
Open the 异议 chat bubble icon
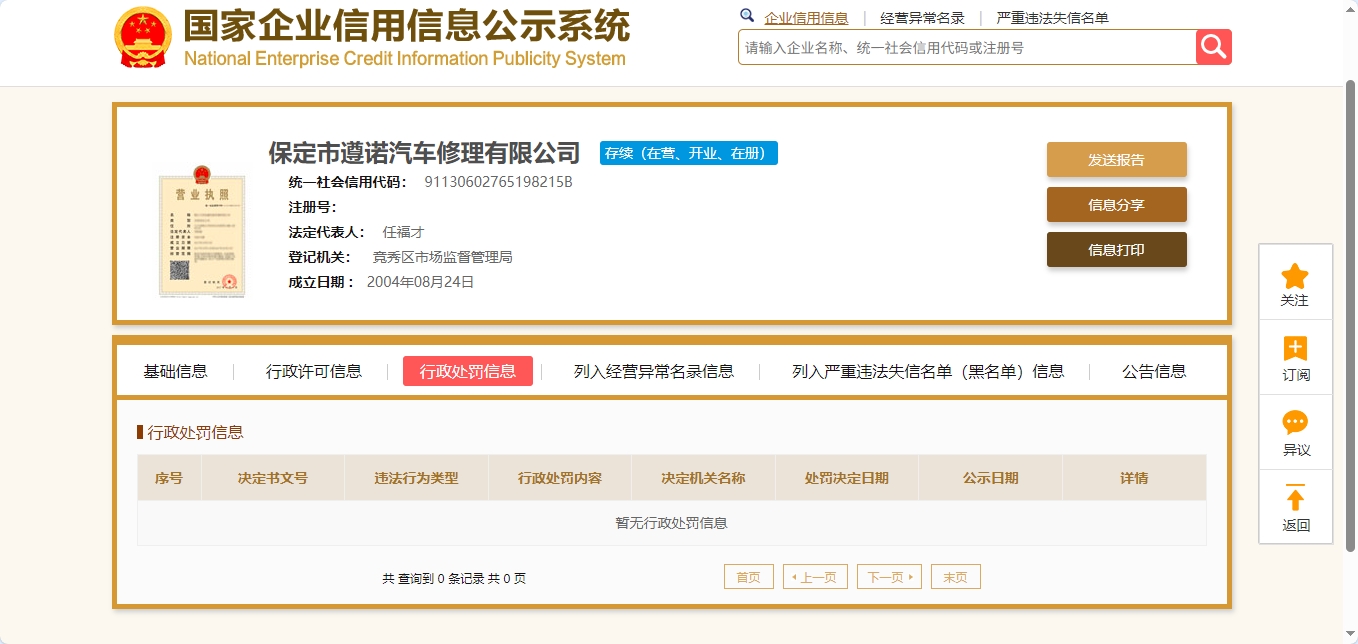pyautogui.click(x=1295, y=423)
